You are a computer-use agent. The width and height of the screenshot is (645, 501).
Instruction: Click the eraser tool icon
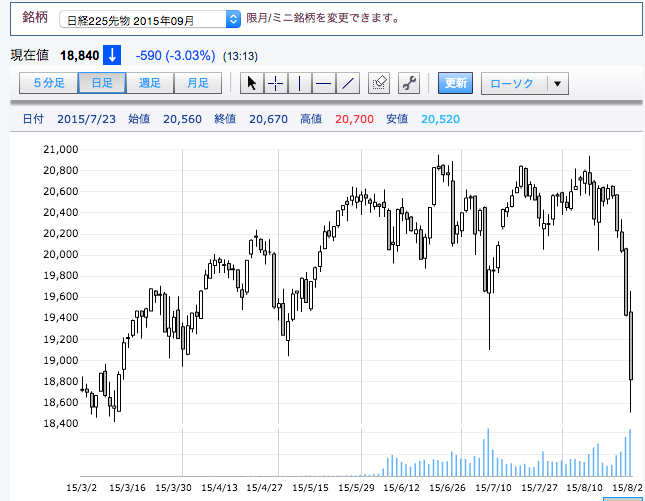point(379,83)
